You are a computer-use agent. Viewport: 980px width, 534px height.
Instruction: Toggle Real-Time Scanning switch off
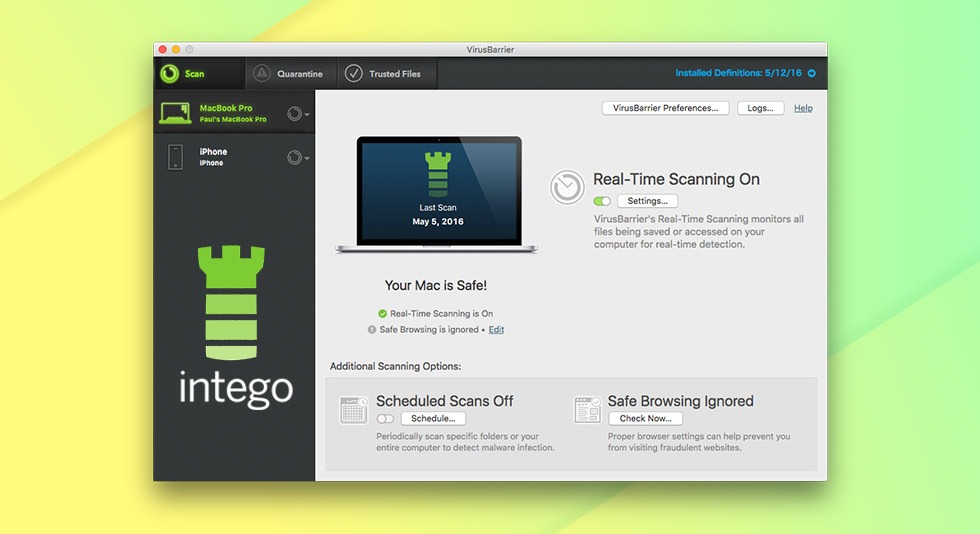[602, 201]
